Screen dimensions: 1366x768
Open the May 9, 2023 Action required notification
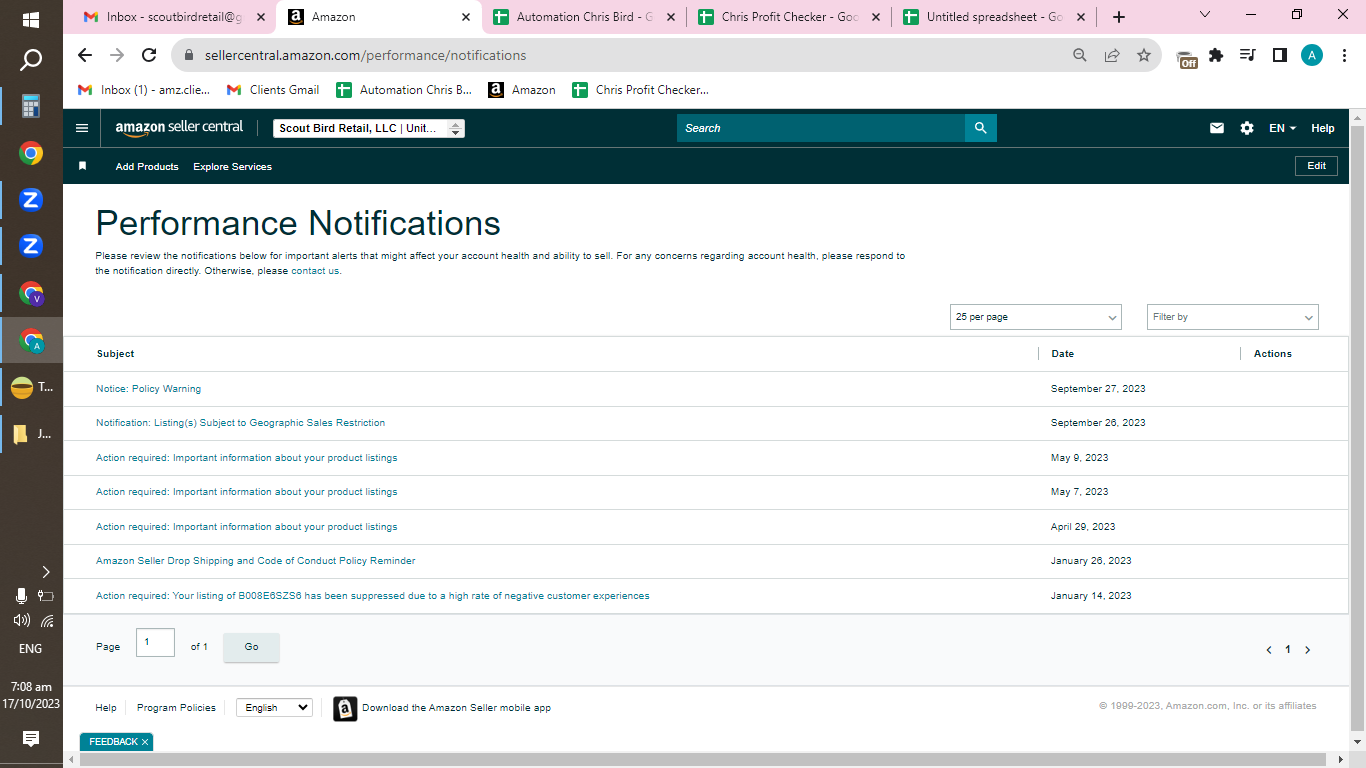pos(247,458)
